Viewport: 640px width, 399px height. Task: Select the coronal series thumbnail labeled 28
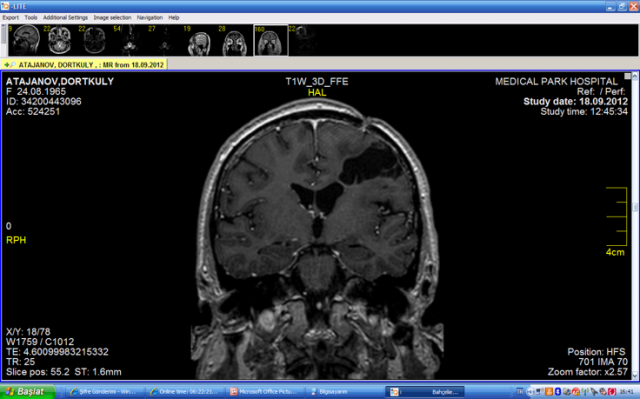pos(234,40)
